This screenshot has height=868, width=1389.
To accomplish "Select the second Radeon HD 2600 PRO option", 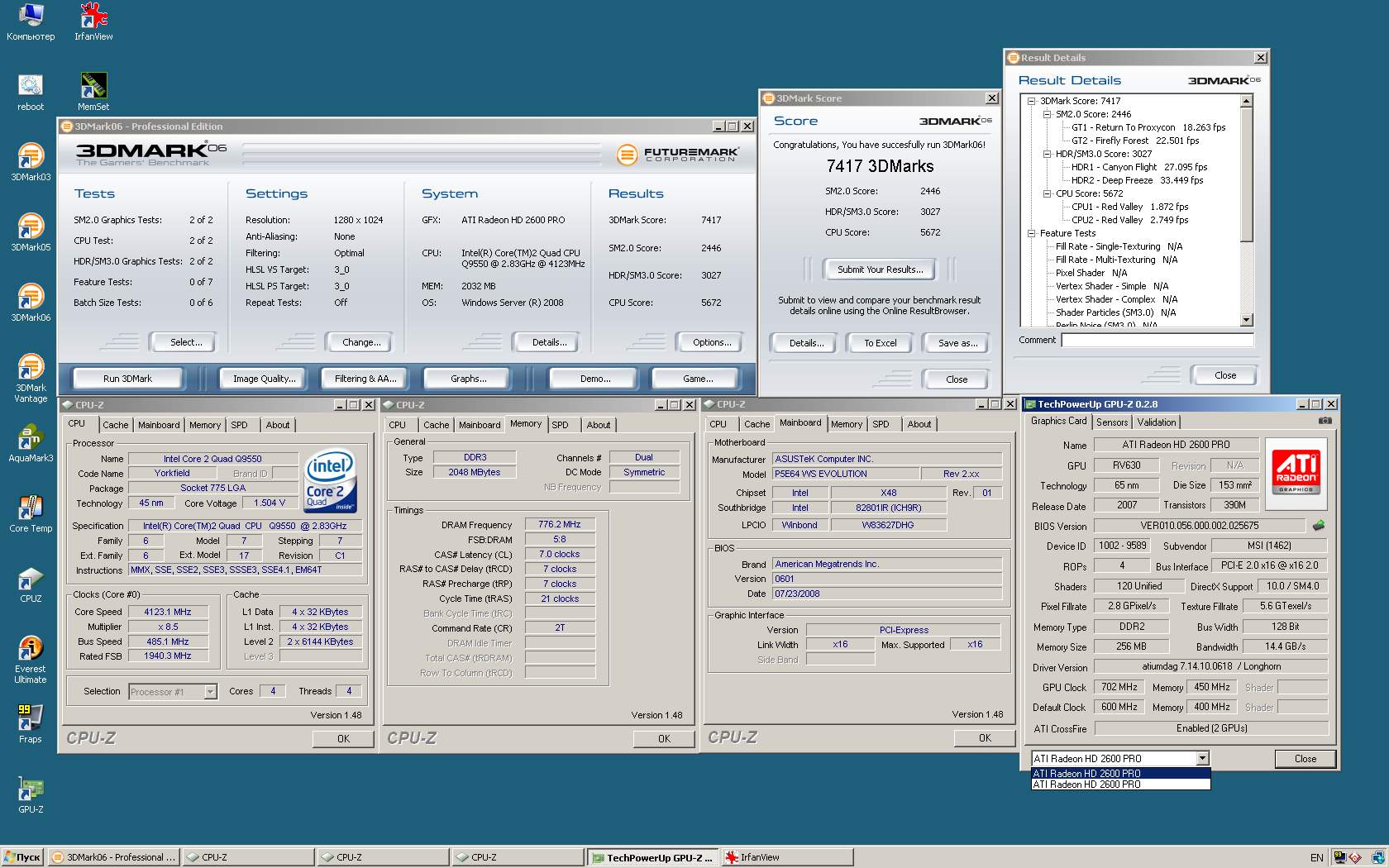I will [1120, 785].
